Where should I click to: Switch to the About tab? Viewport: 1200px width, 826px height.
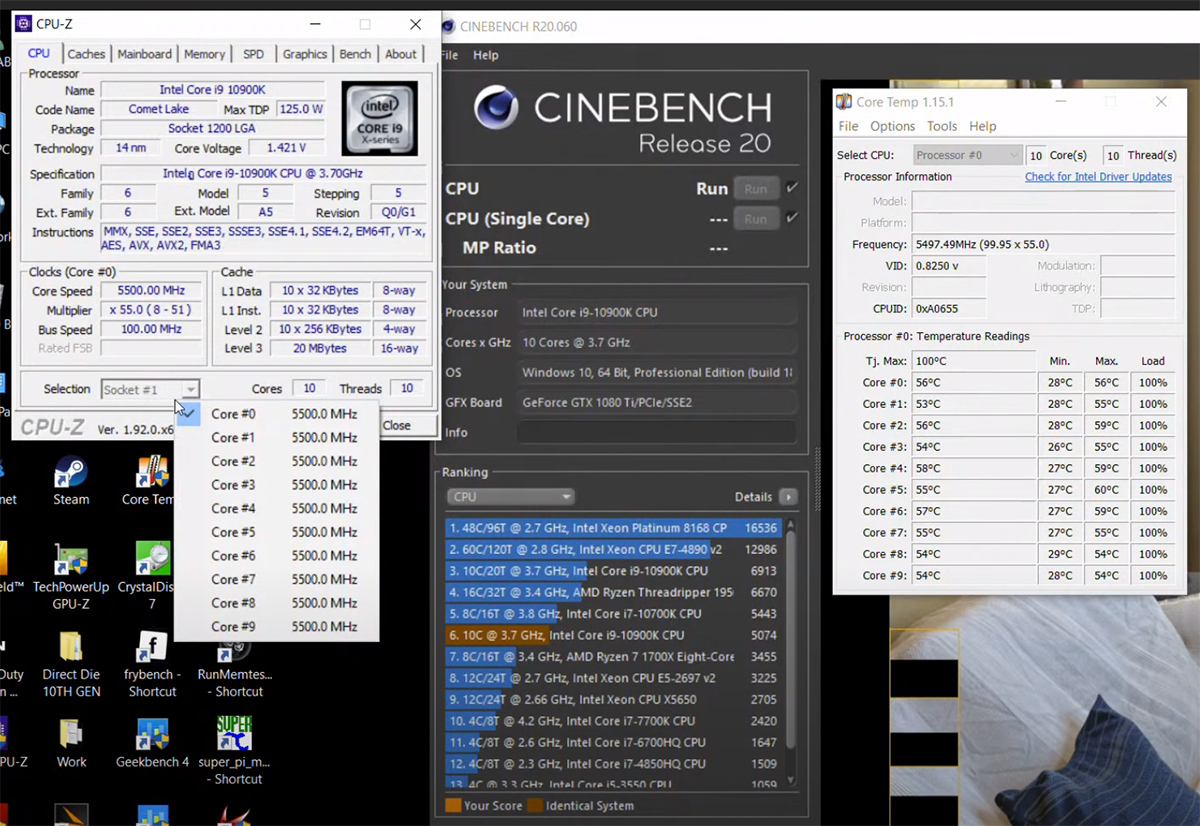[401, 54]
